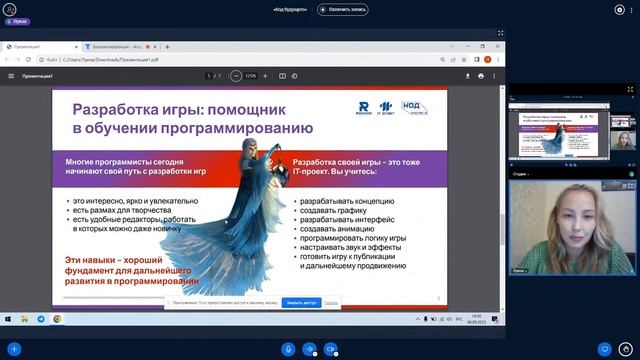Reload the page in the browser
This screenshot has height=360, width=640.
click(x=28, y=60)
